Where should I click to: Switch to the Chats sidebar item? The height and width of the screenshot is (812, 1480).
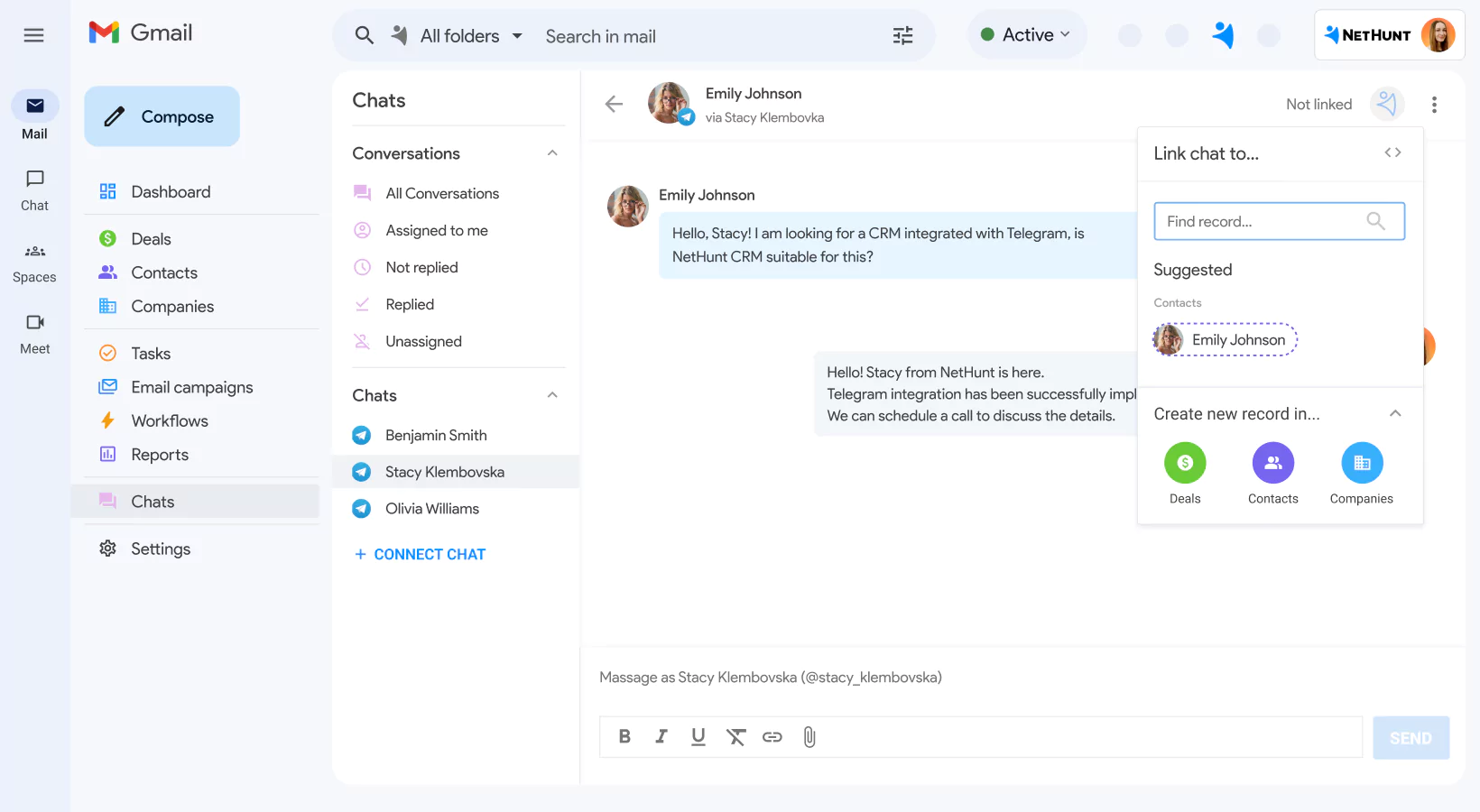coord(152,502)
